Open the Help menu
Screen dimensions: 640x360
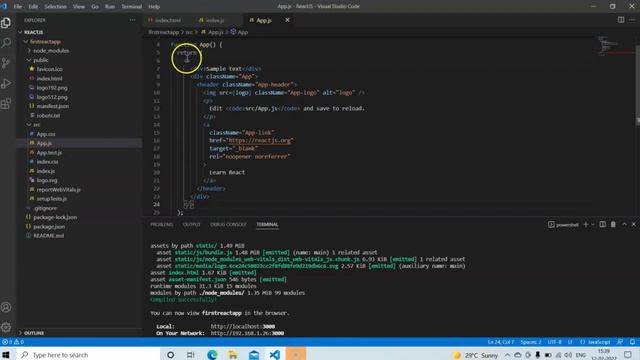(154, 7)
